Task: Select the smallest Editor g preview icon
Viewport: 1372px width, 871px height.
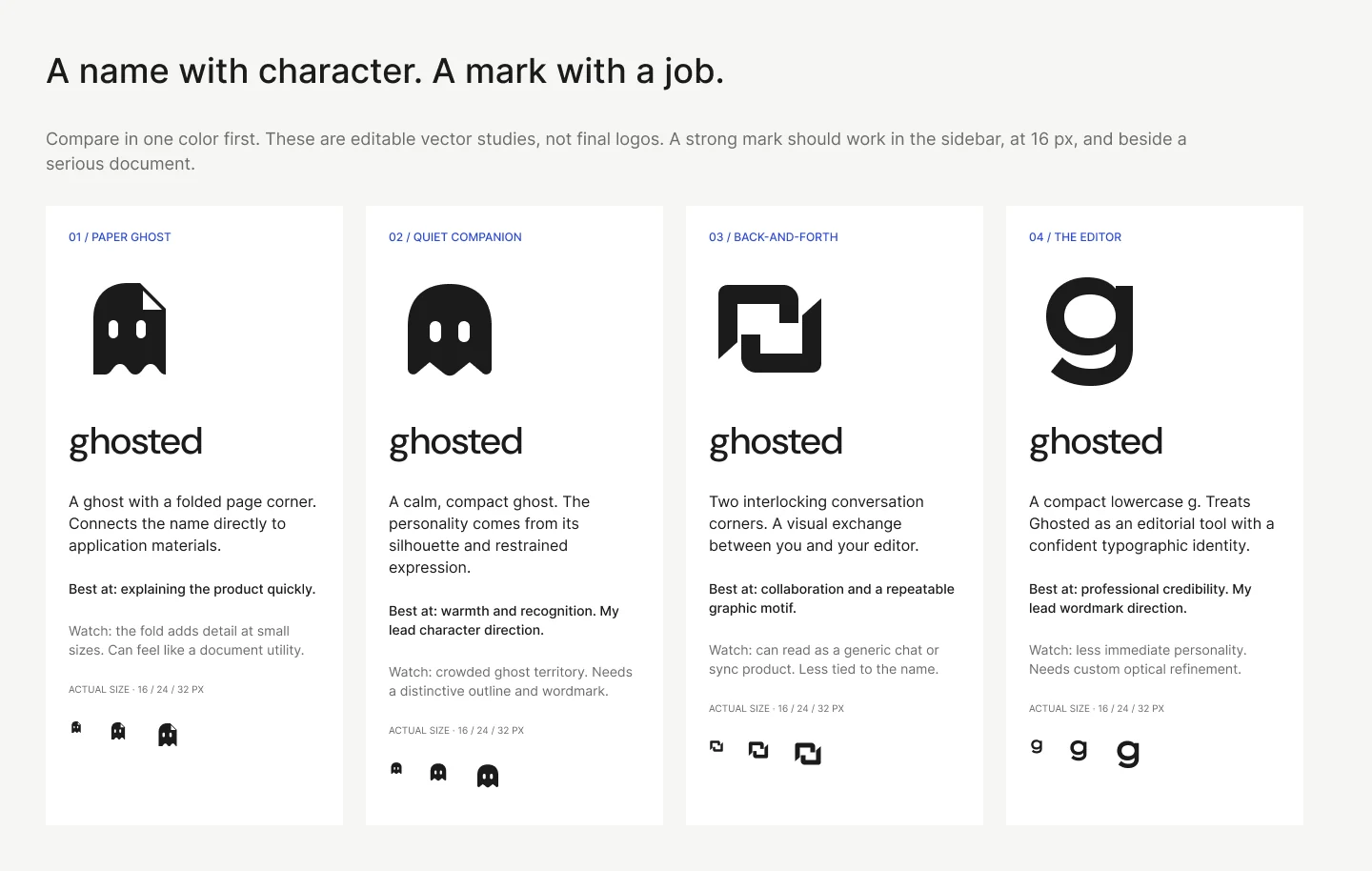Action: coord(1037,746)
